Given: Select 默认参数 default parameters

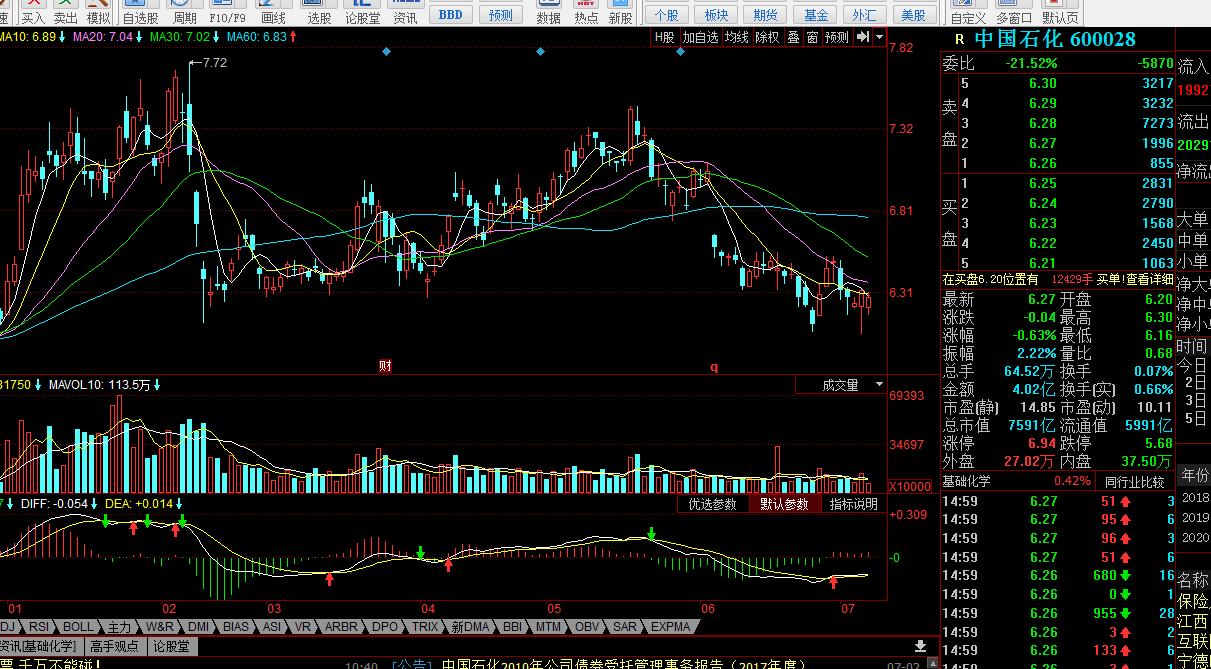Looking at the screenshot, I should [784, 504].
